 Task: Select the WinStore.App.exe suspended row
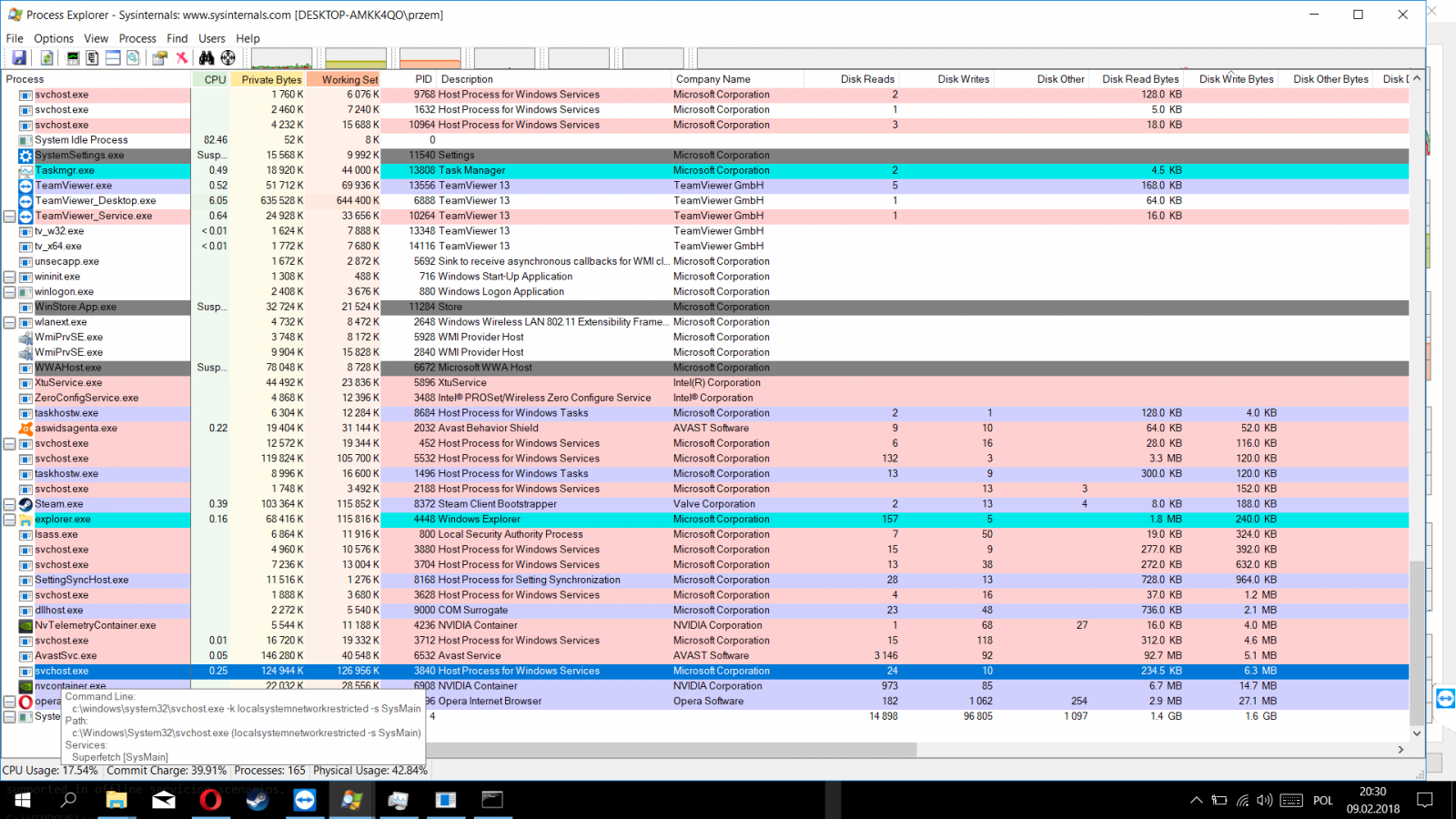(x=705, y=308)
